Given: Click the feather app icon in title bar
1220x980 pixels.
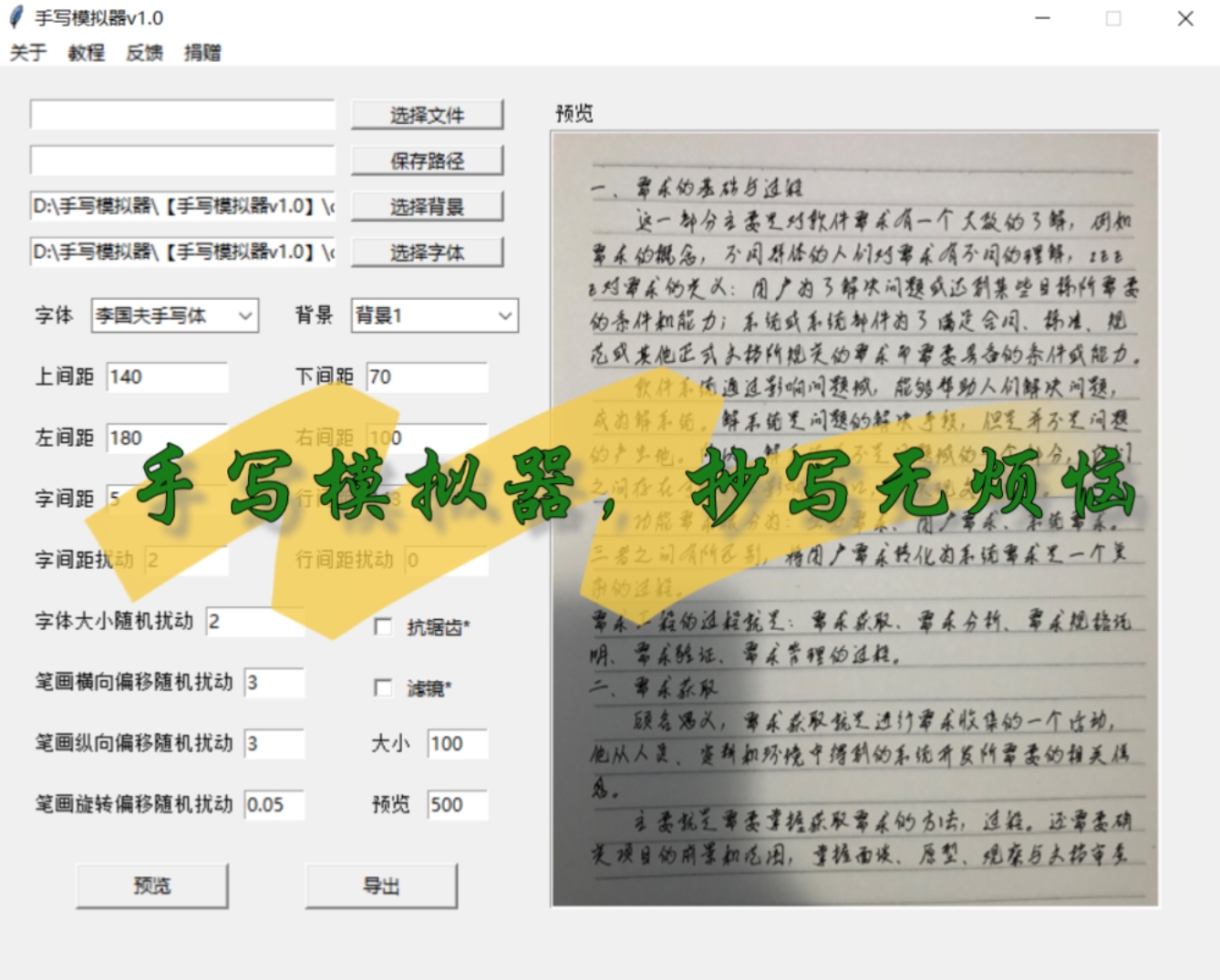Looking at the screenshot, I should [x=16, y=17].
